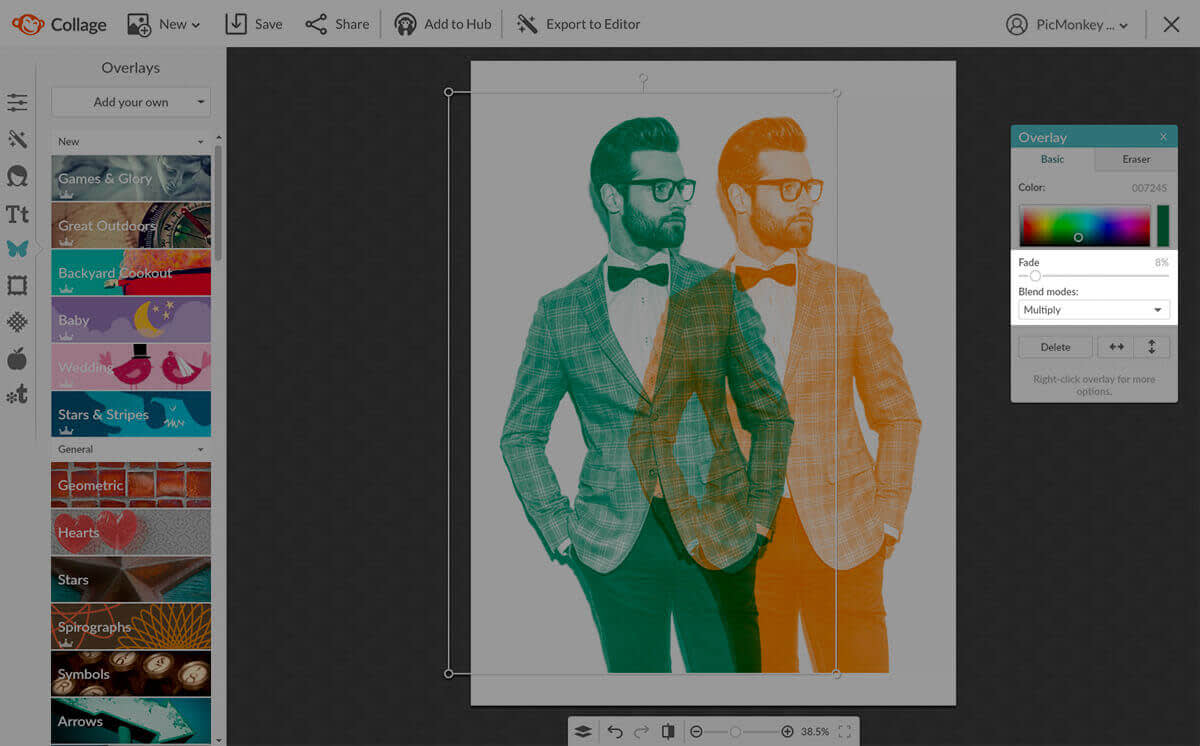Image resolution: width=1200 pixels, height=746 pixels.
Task: Open the Textures tool icon
Action: [17, 322]
